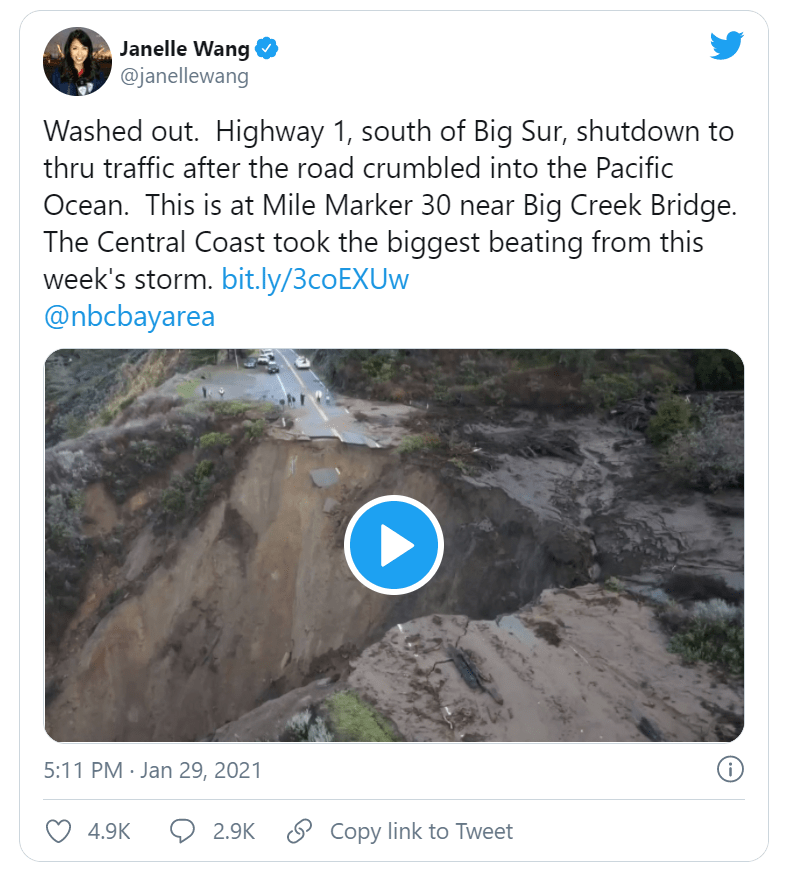Click the 4.9K likes count
The width and height of the screenshot is (789, 880).
coord(109,831)
